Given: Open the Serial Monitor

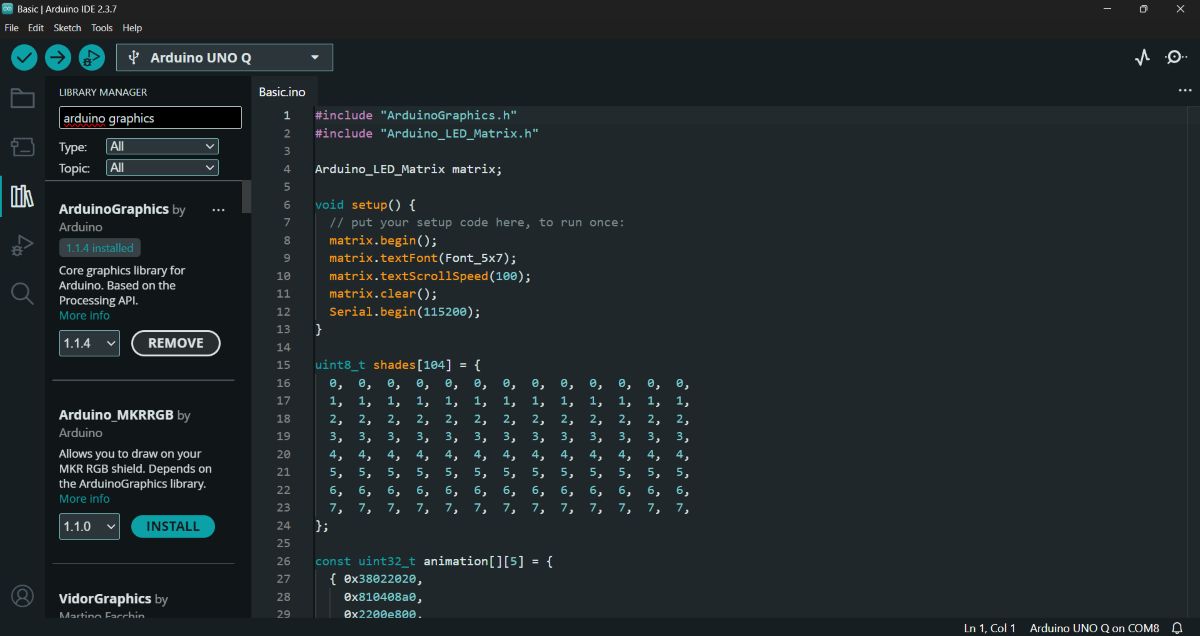Looking at the screenshot, I should tap(1176, 58).
